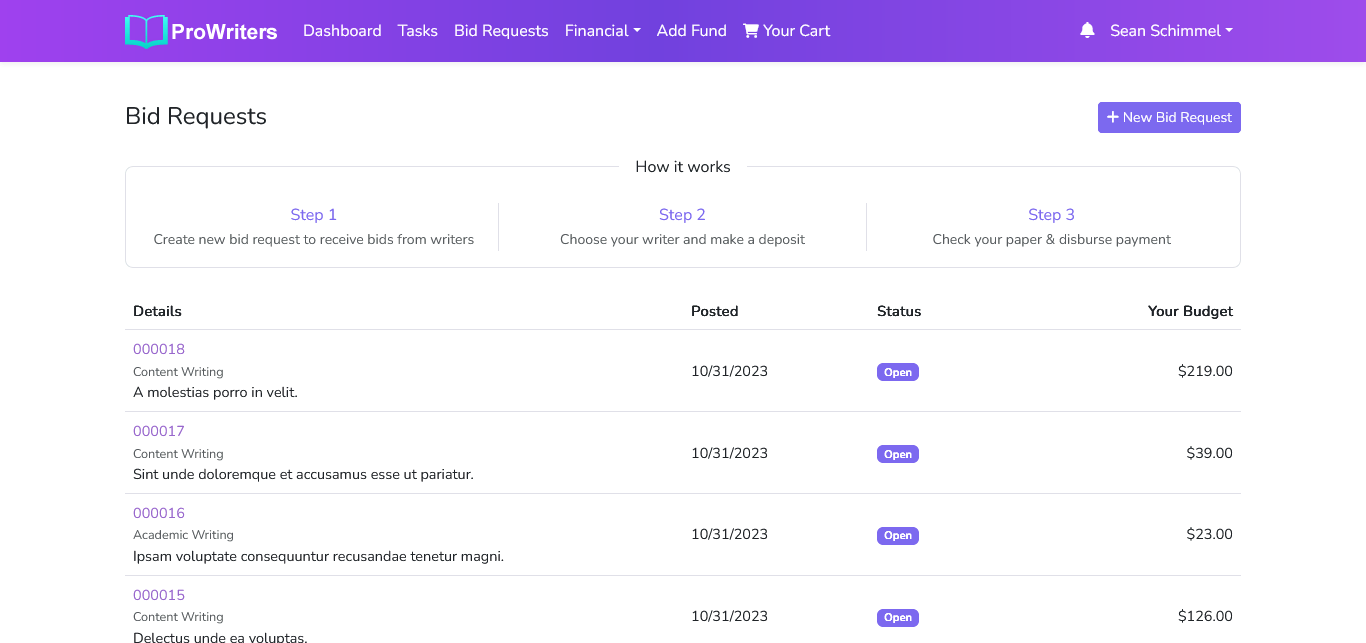The height and width of the screenshot is (643, 1366).
Task: Click the shopping cart icon
Action: point(751,31)
